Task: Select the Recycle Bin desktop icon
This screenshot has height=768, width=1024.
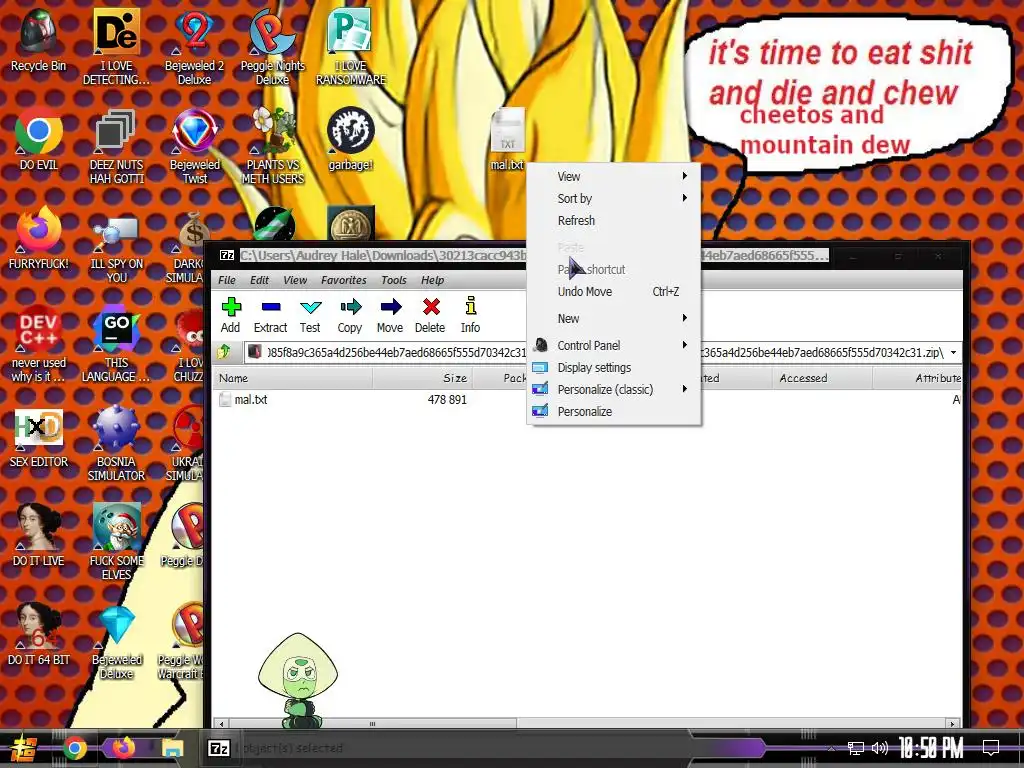Action: point(38,41)
